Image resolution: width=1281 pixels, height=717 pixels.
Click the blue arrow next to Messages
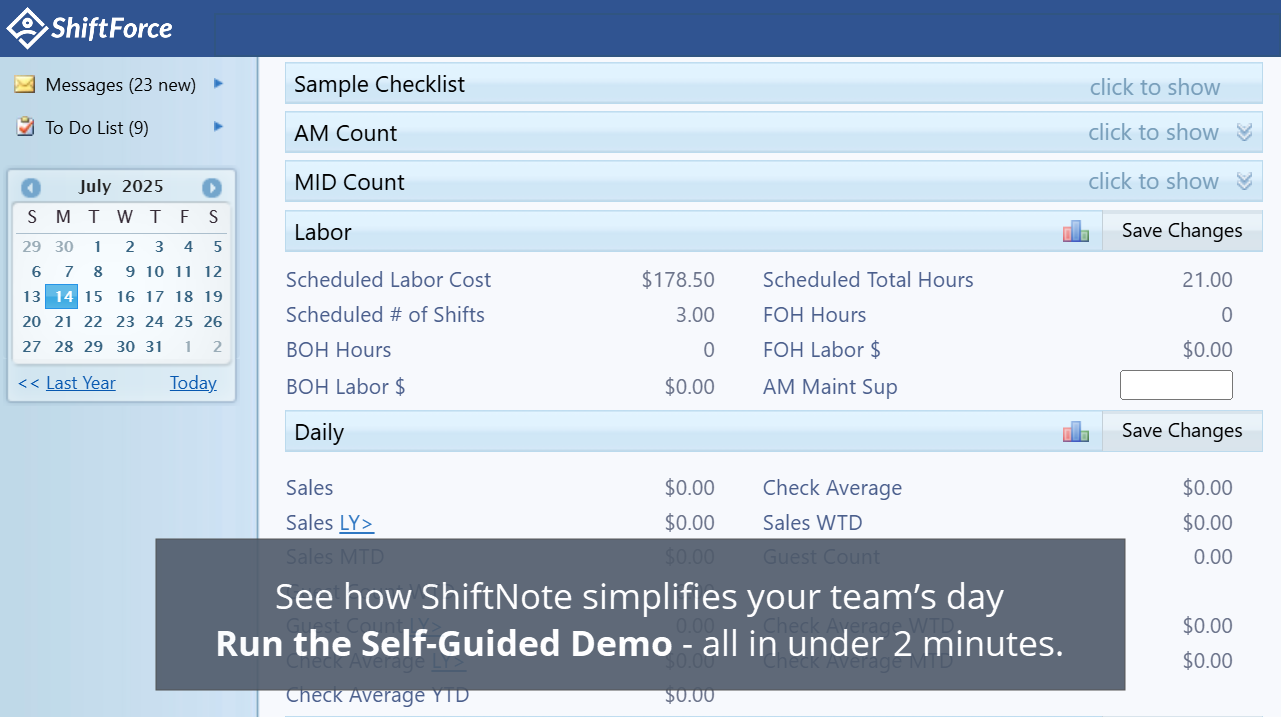(218, 84)
